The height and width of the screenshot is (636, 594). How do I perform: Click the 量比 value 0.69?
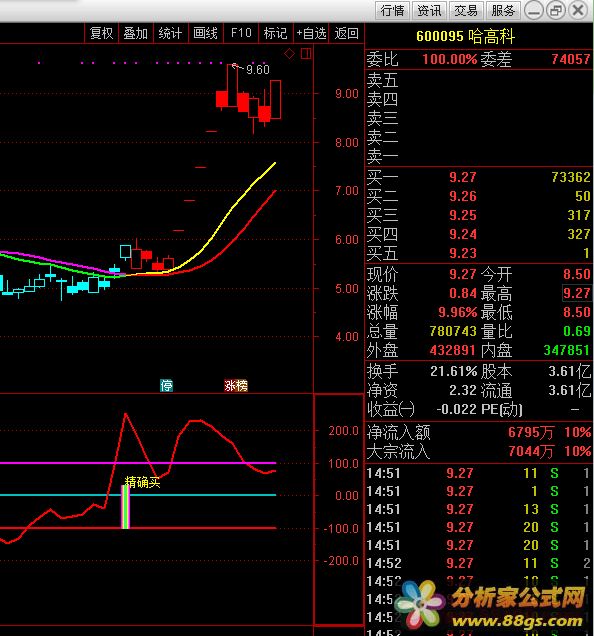577,331
